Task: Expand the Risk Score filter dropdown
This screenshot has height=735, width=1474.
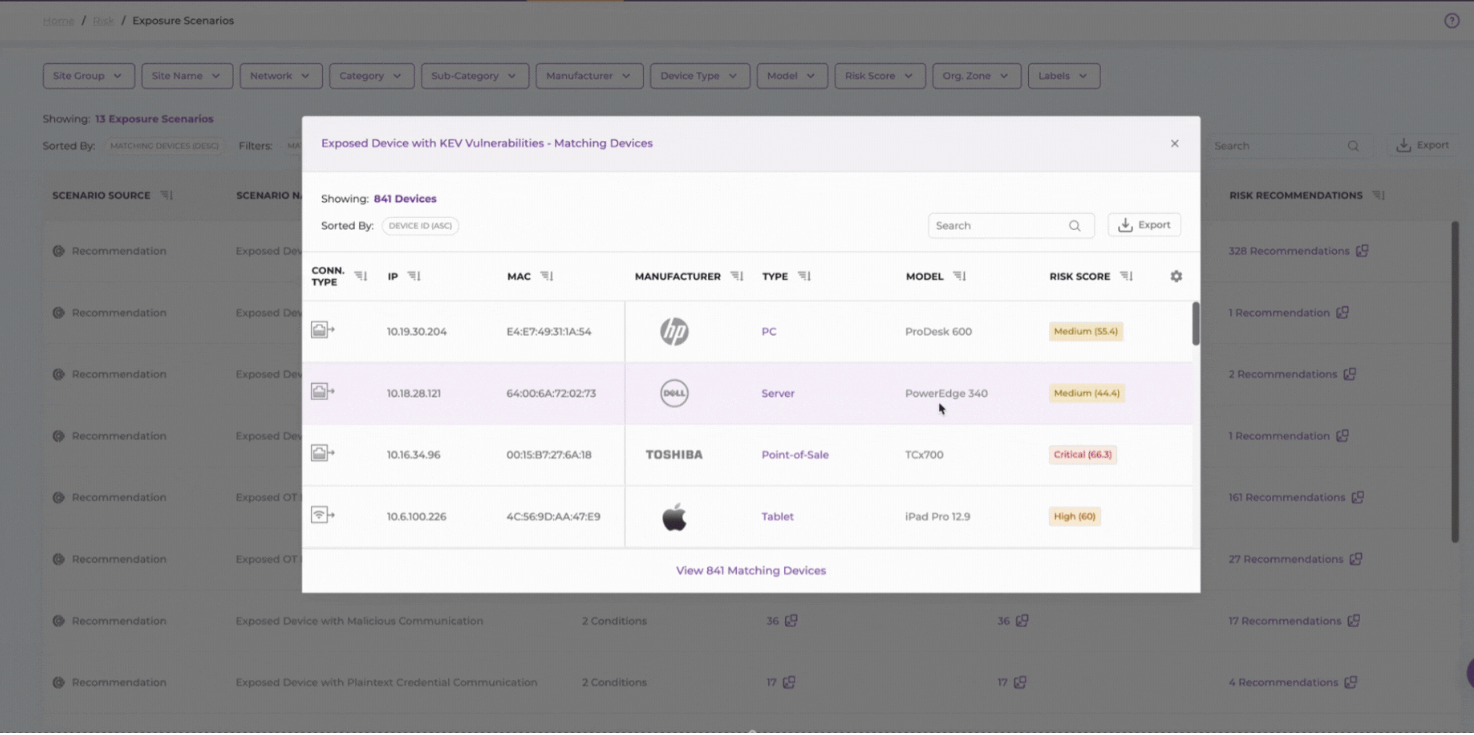Action: click(x=879, y=76)
